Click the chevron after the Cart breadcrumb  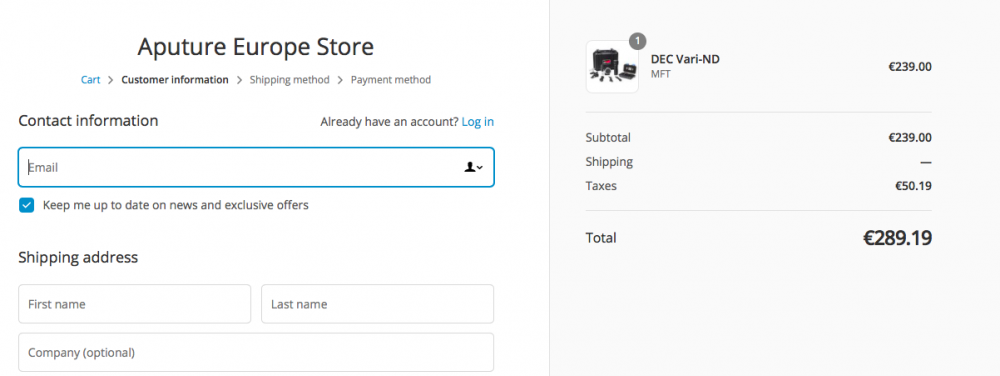pos(110,80)
